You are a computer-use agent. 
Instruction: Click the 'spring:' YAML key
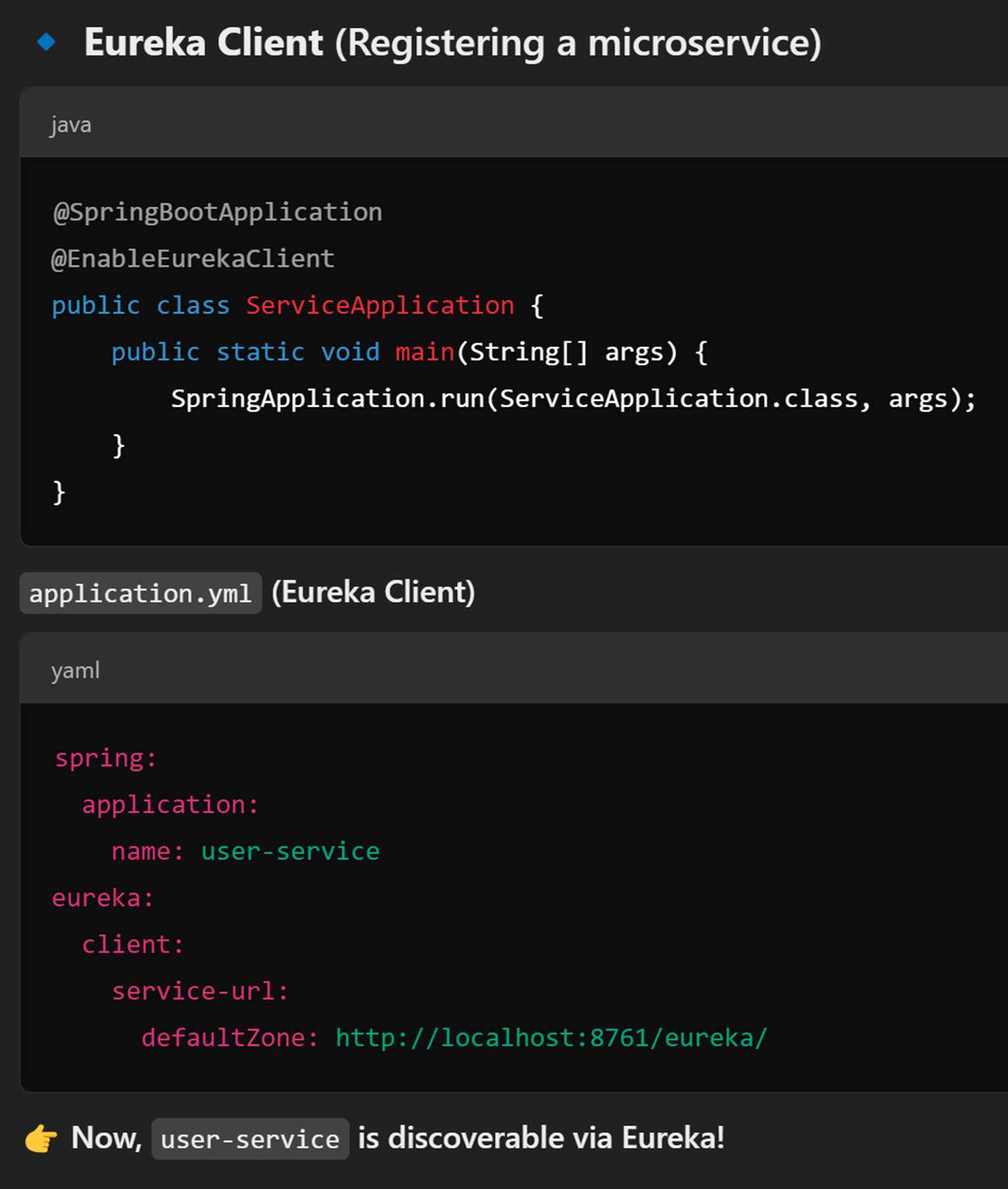pyautogui.click(x=106, y=758)
